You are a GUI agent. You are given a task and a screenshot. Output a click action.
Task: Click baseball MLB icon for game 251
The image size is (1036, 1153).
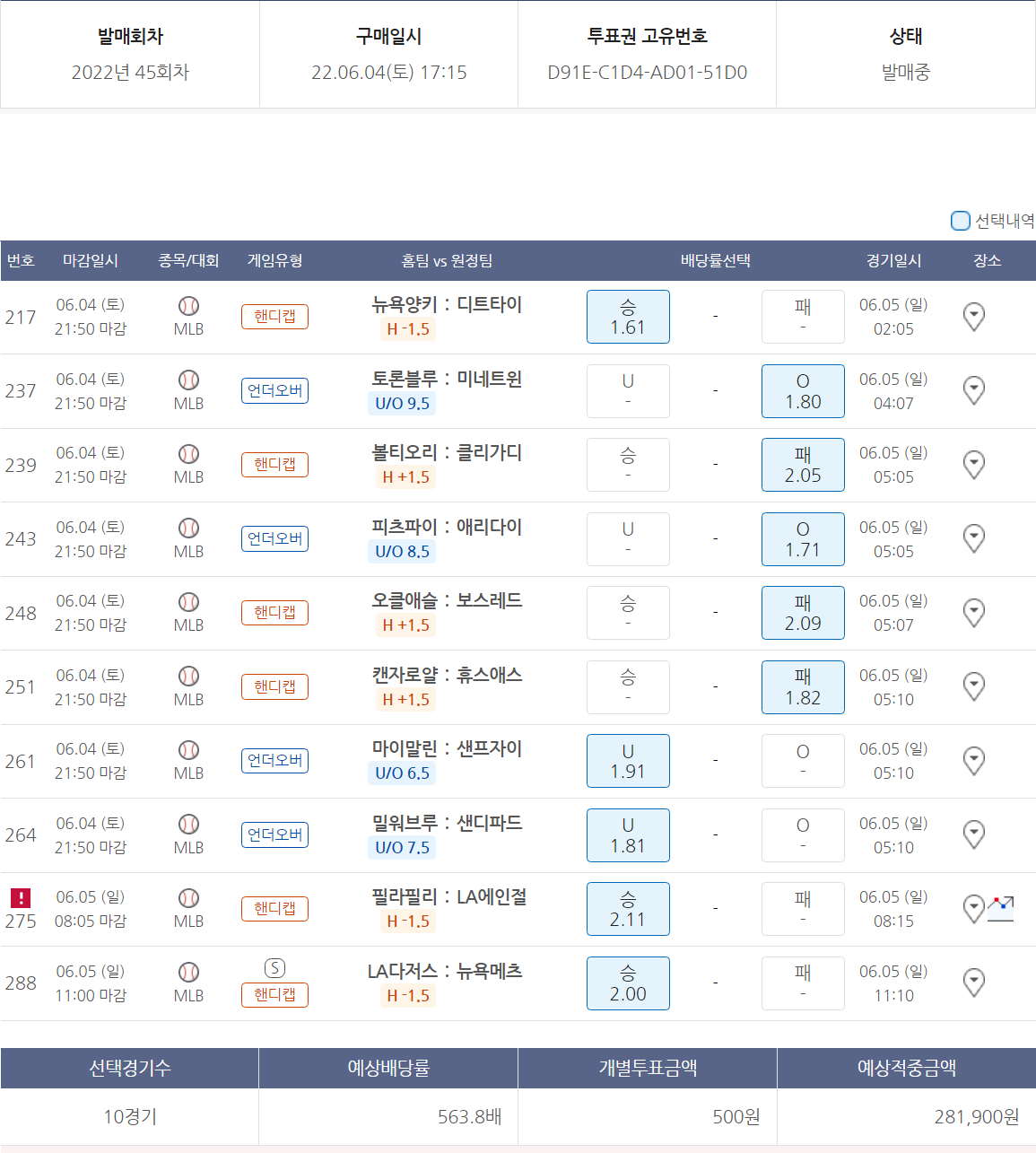click(x=188, y=676)
